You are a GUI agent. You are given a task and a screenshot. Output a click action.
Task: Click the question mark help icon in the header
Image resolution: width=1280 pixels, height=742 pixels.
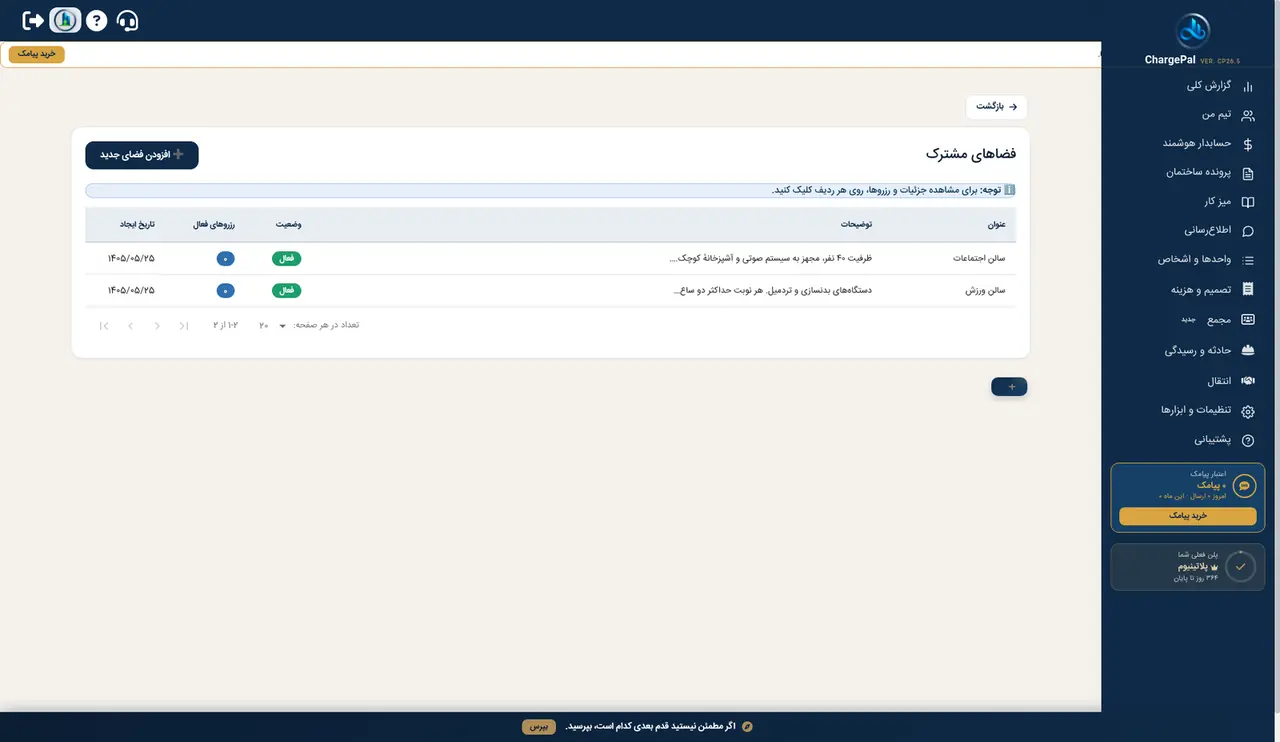pos(96,20)
